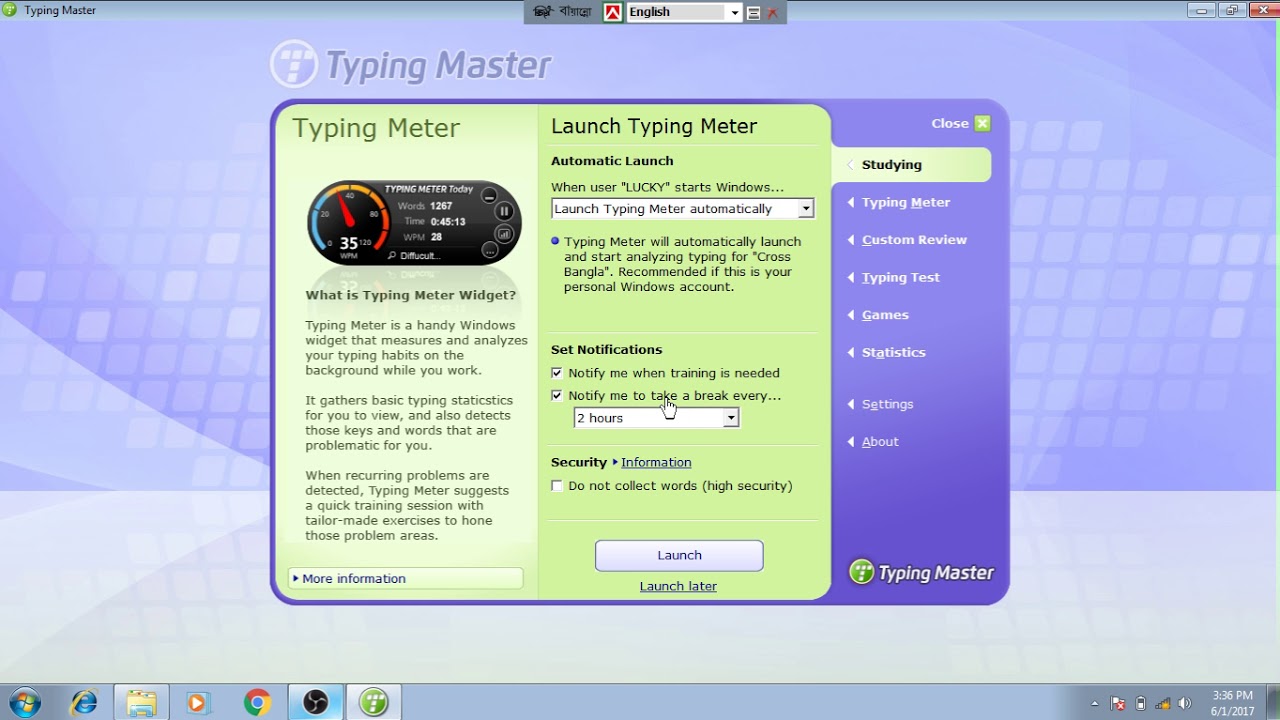This screenshot has height=720, width=1280.
Task: Click the red A icon in language bar
Action: [x=612, y=12]
